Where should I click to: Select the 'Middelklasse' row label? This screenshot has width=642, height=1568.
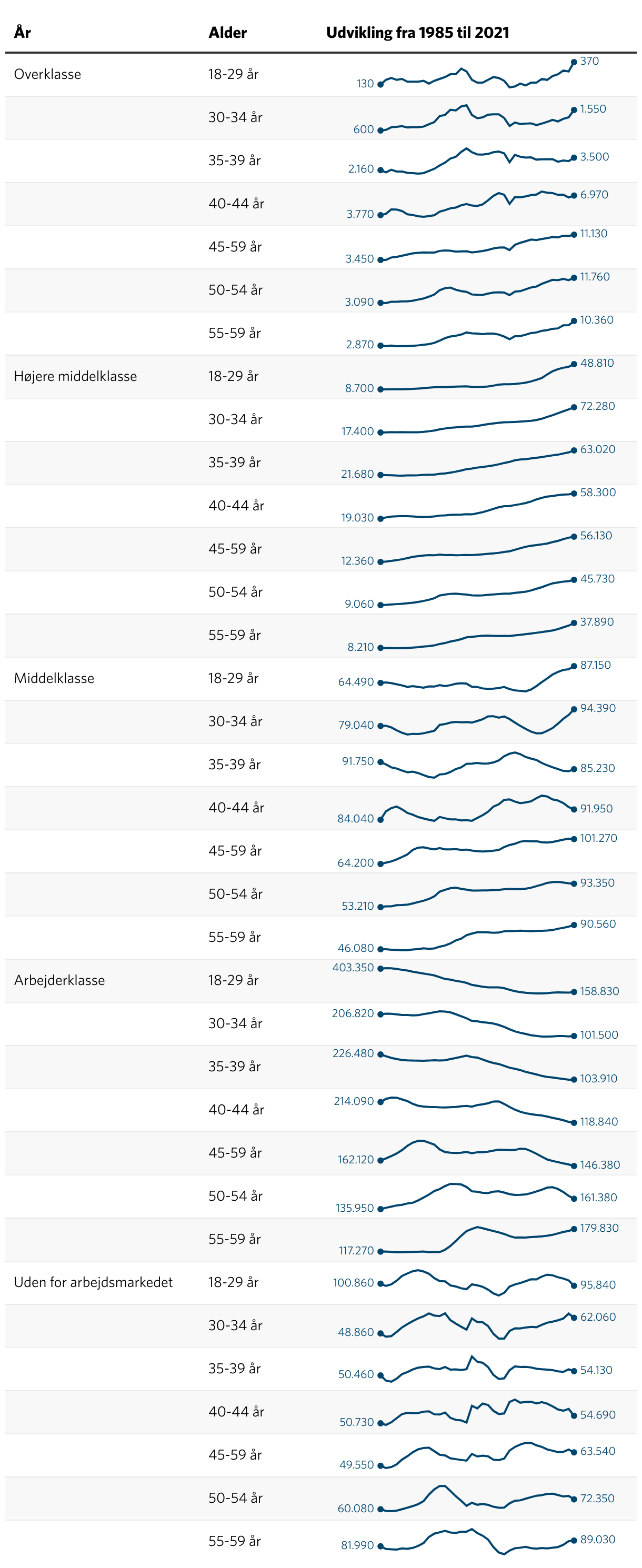(54, 678)
